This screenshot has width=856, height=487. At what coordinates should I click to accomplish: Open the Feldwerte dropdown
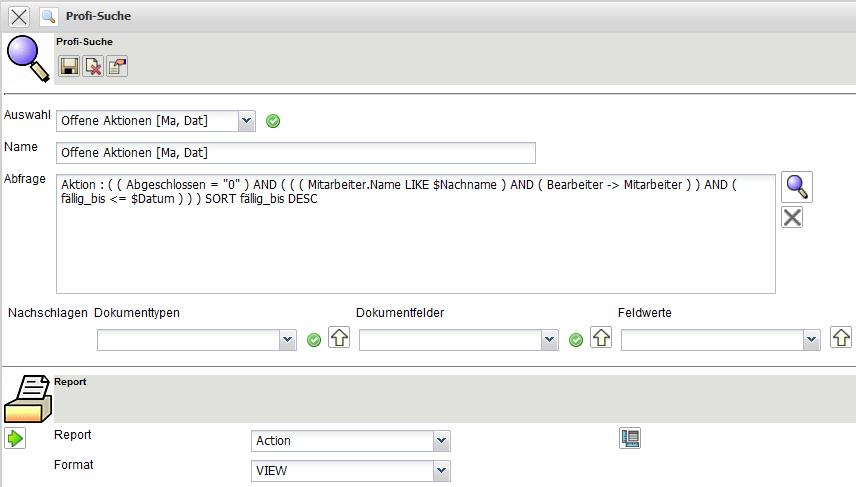[811, 340]
